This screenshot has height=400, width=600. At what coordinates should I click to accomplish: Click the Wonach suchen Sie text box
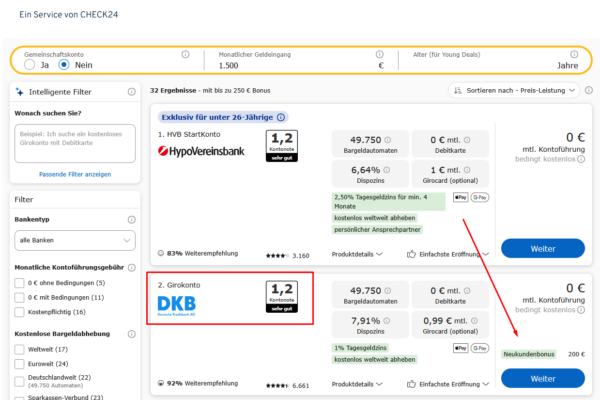(75, 143)
